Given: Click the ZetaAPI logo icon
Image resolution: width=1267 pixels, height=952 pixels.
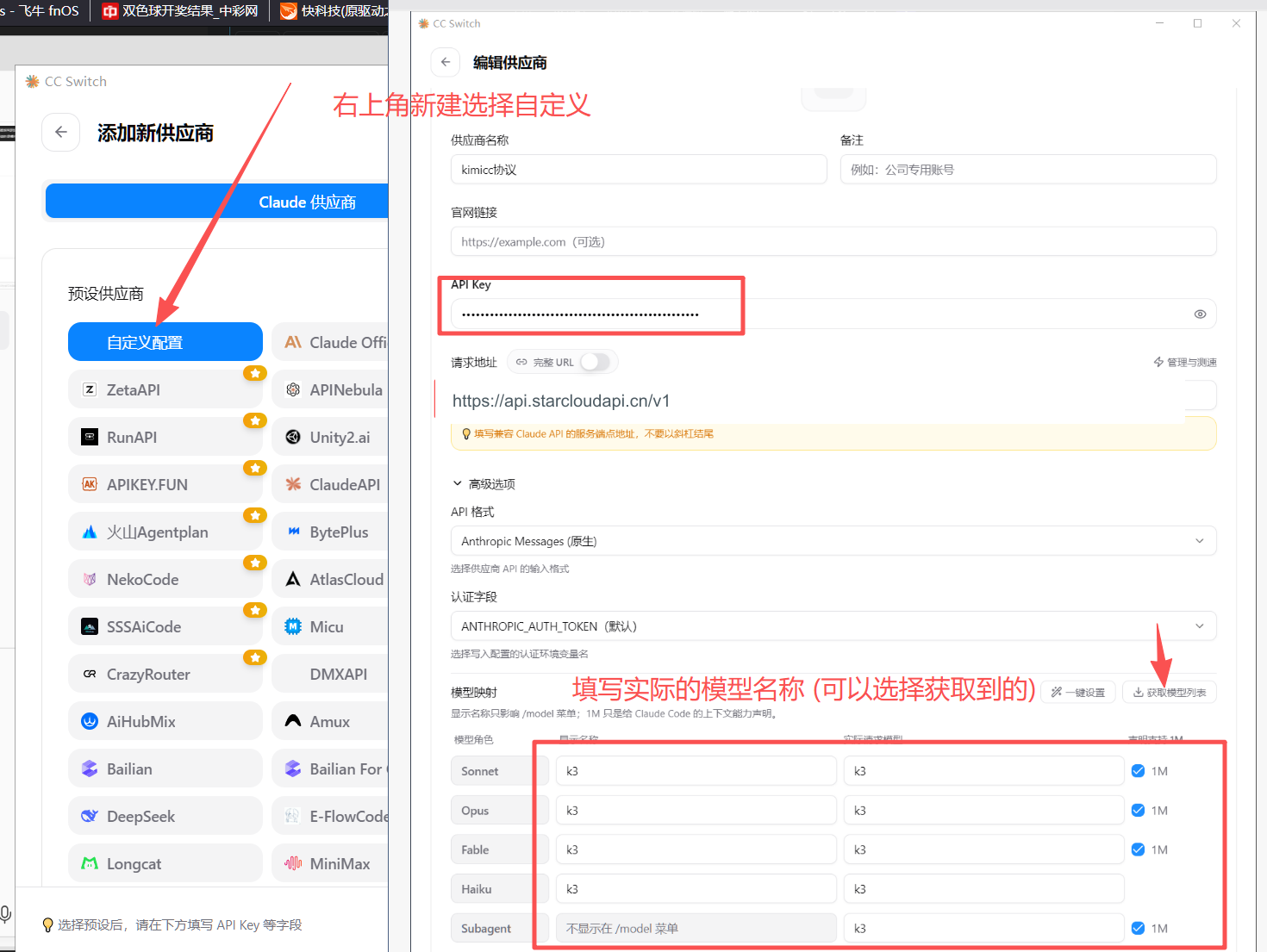Looking at the screenshot, I should coord(90,389).
